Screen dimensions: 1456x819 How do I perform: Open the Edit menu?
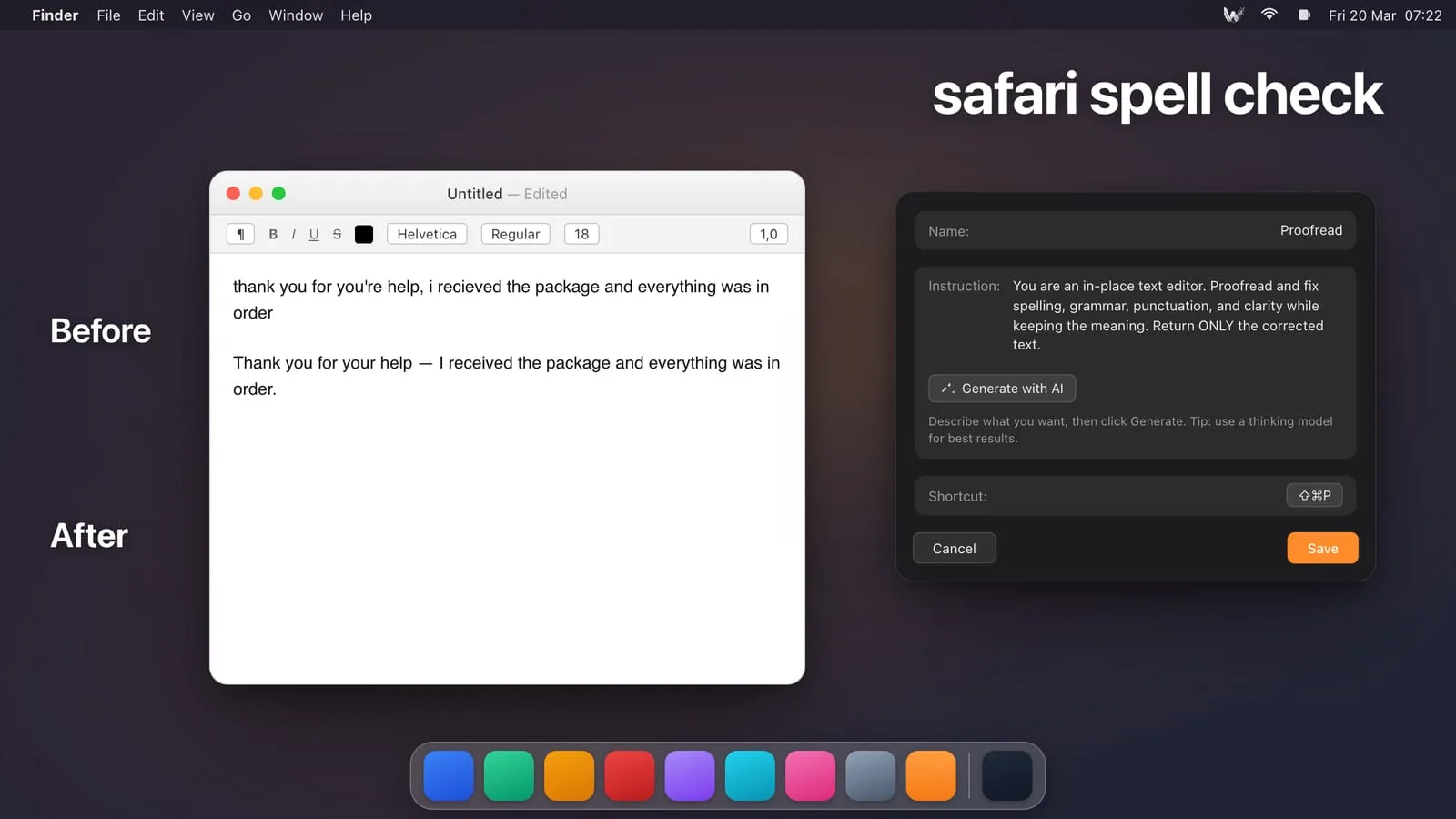pos(151,15)
